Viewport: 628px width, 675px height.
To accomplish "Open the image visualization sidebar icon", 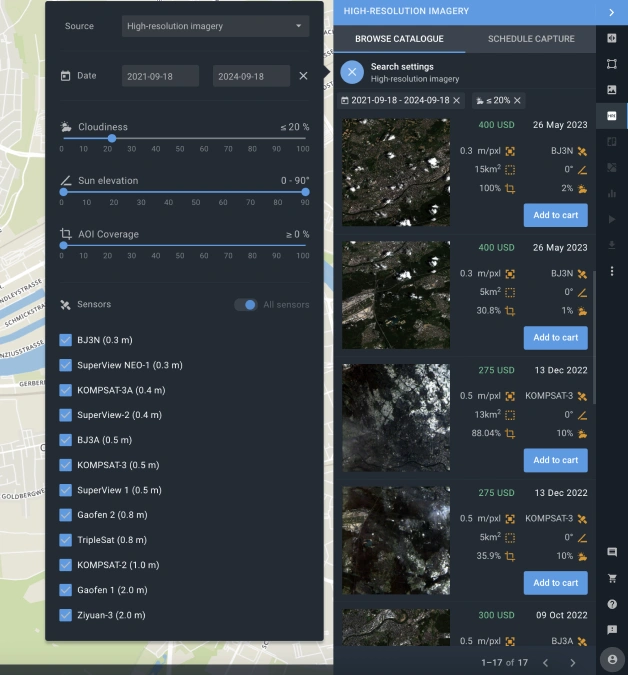I will (612, 90).
